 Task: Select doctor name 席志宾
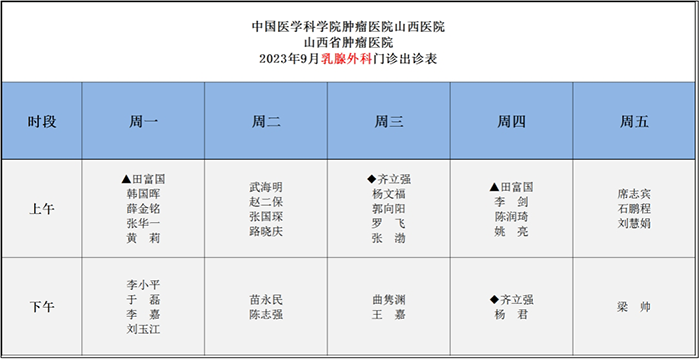[634, 194]
